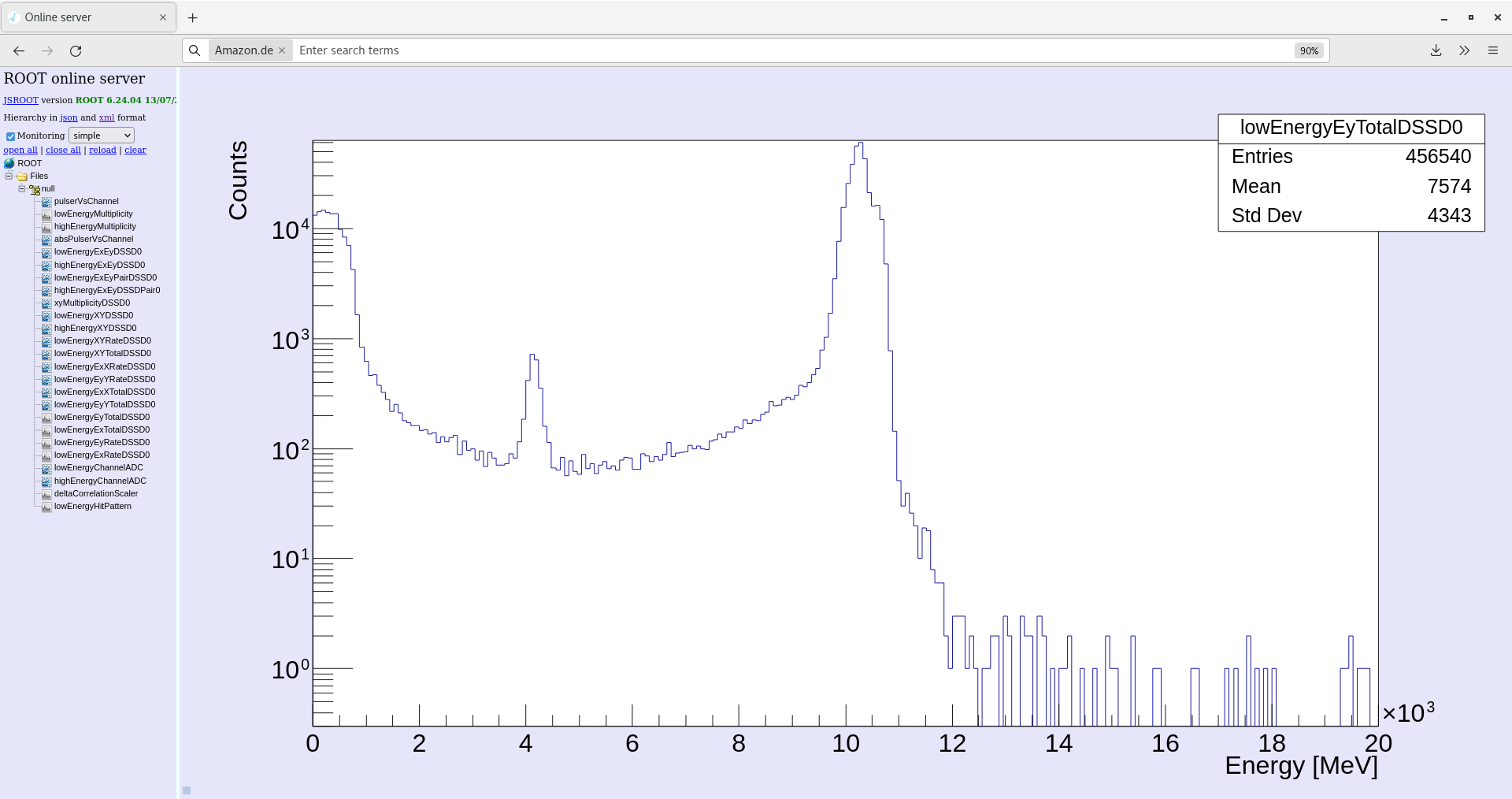Click the Std Dev value 4343
1512x799 pixels.
1449,216
